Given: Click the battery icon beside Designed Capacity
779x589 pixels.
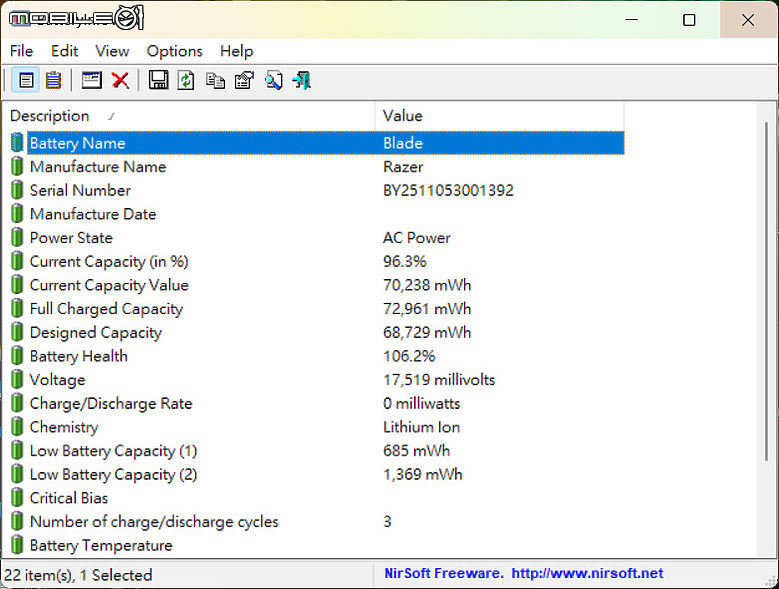Looking at the screenshot, I should (x=17, y=332).
